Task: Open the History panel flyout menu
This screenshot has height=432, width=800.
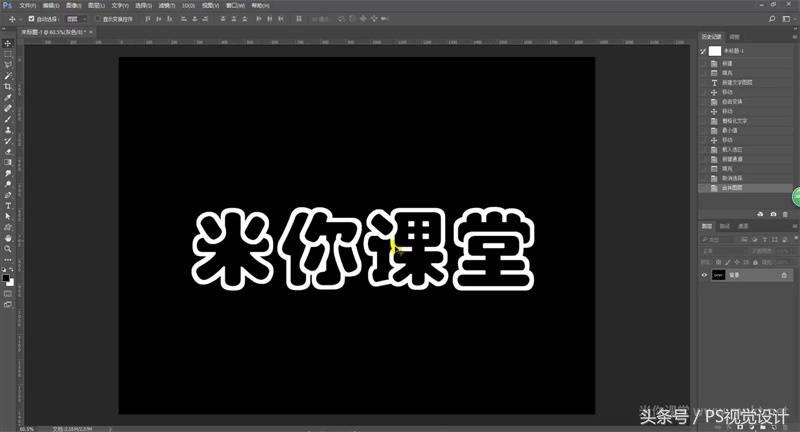Action: click(794, 37)
